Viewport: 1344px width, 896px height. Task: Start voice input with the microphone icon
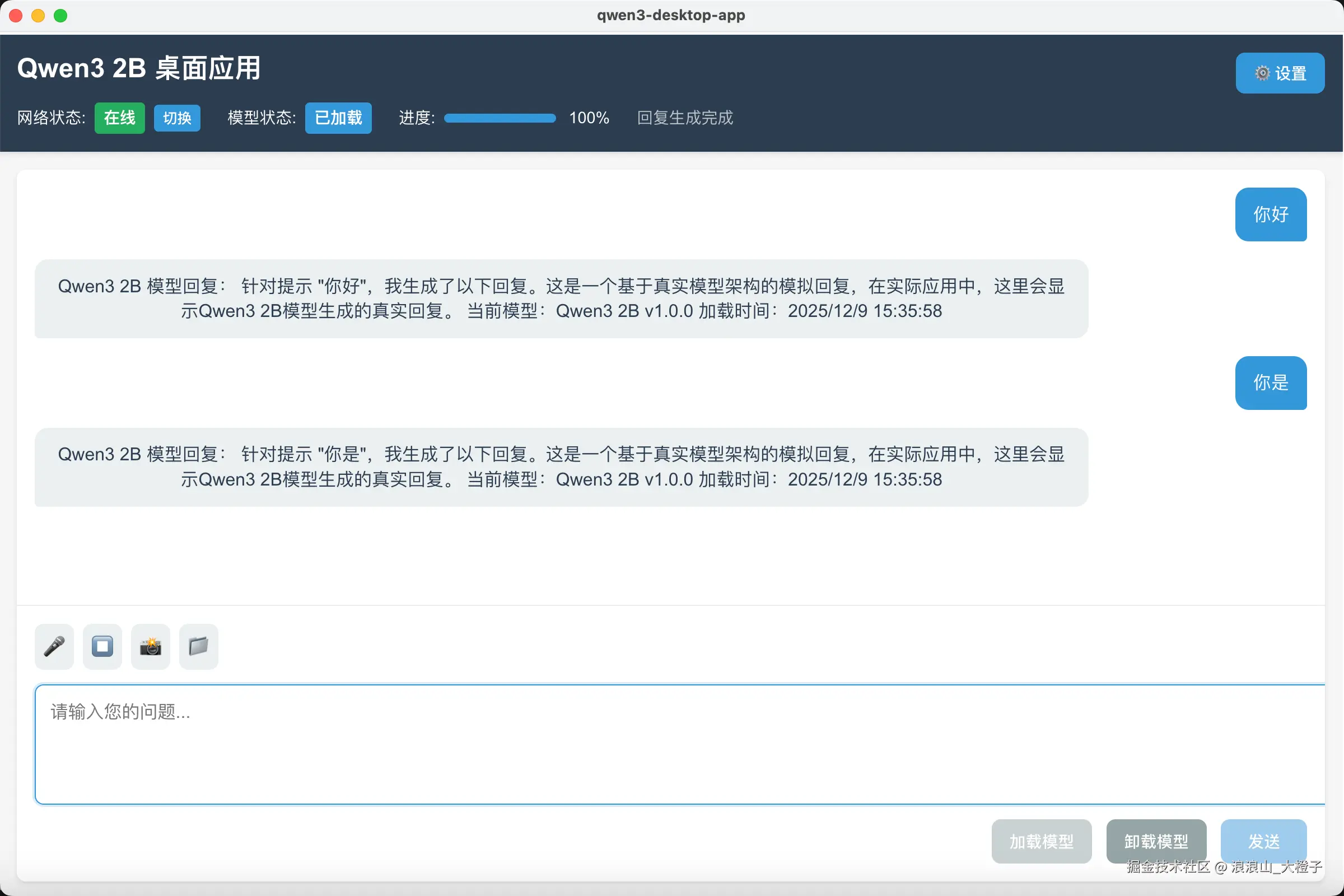point(54,646)
